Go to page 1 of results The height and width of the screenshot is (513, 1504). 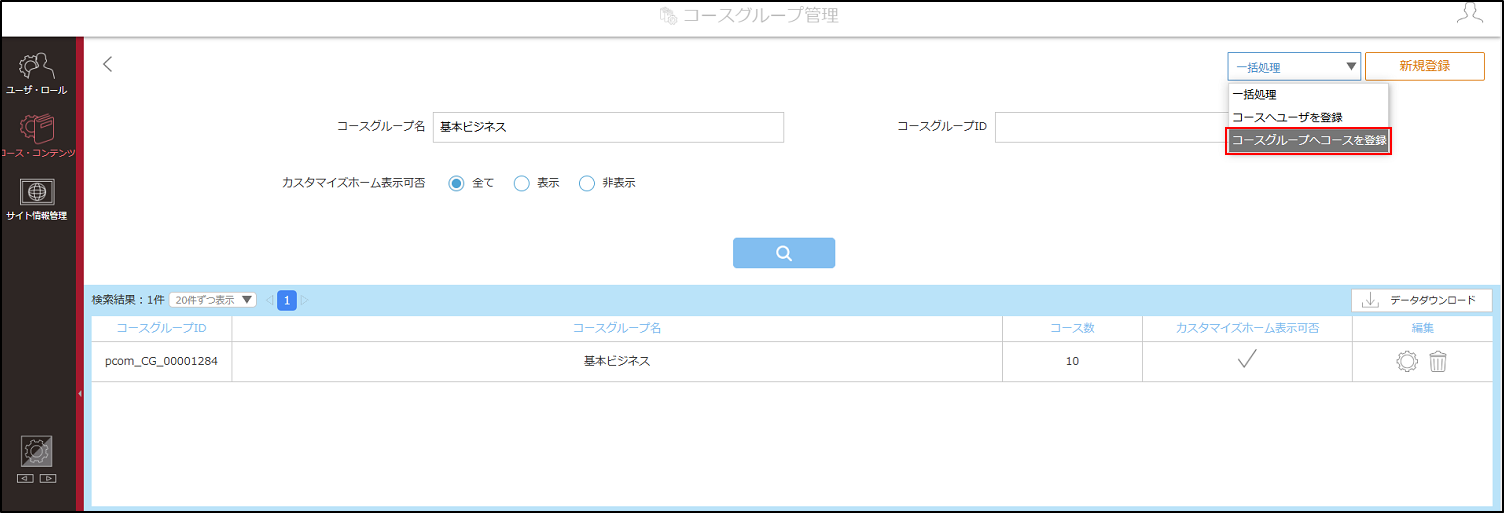pos(287,300)
